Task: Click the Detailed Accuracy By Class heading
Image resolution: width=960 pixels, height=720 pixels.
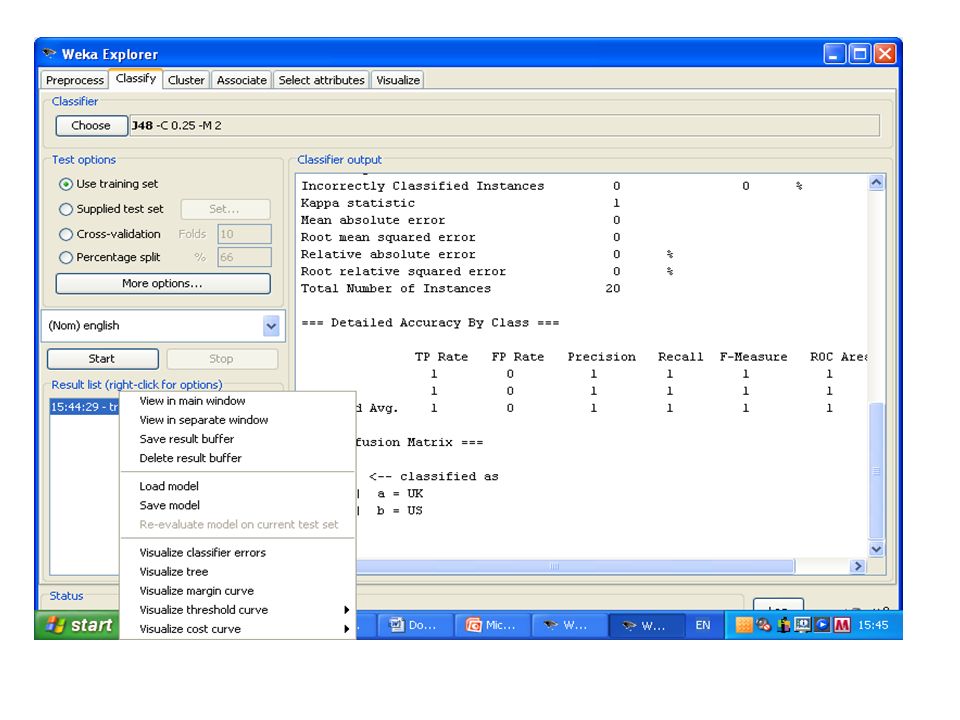Action: [x=430, y=323]
